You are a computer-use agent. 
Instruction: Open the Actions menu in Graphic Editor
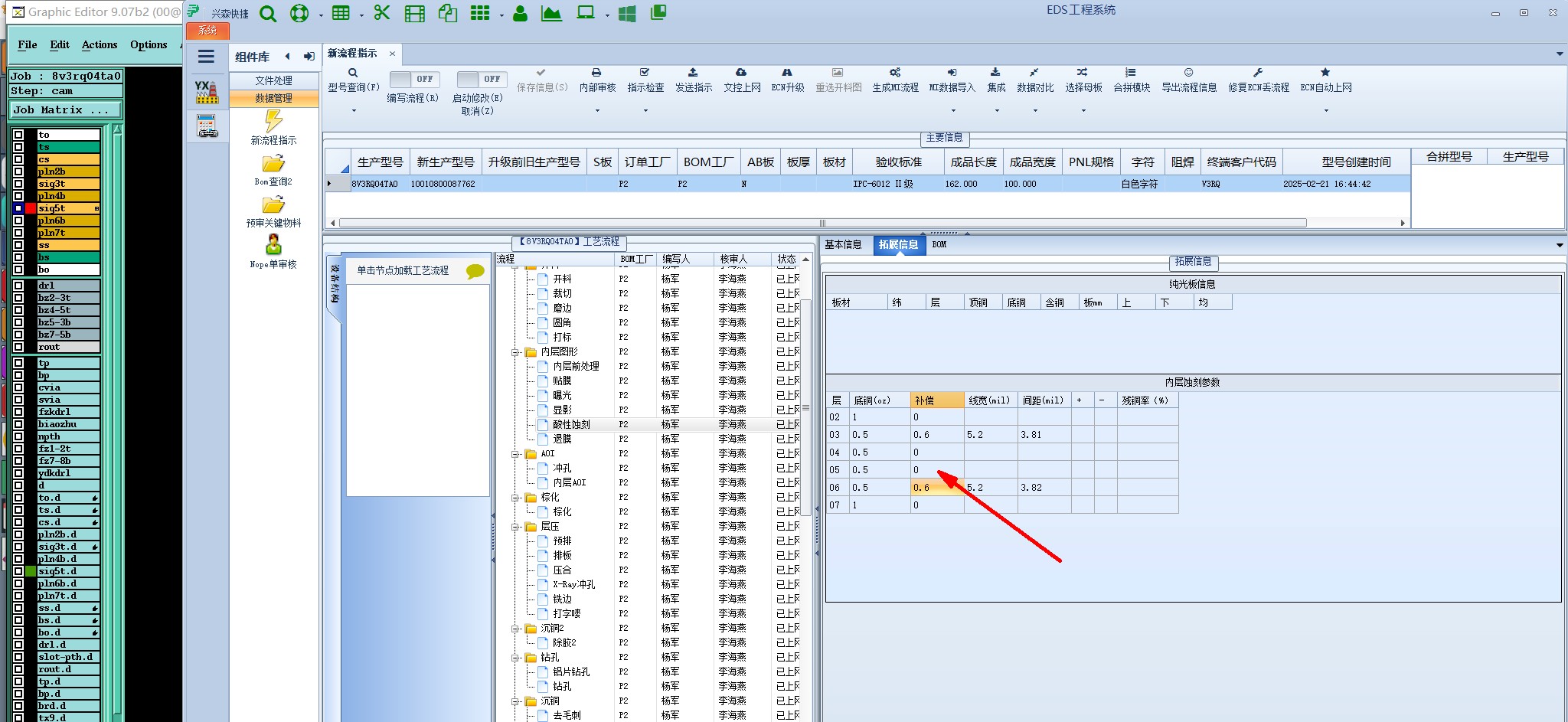click(100, 44)
